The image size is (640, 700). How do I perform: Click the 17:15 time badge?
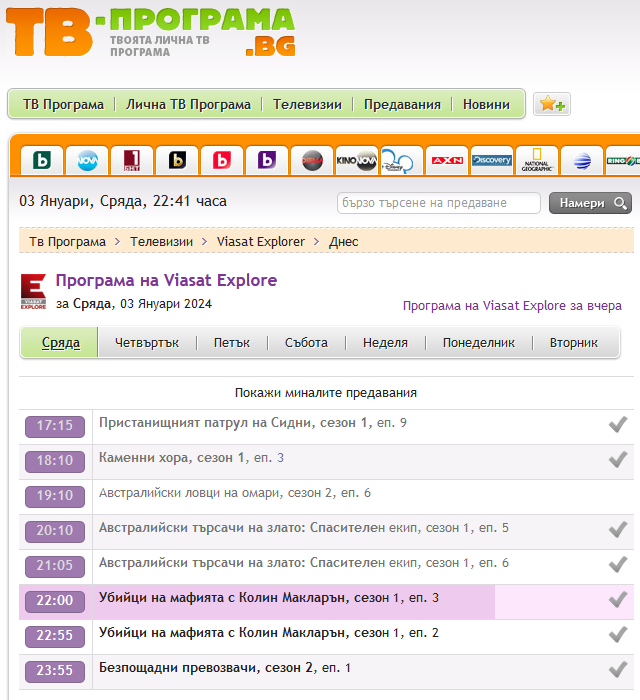pyautogui.click(x=55, y=426)
